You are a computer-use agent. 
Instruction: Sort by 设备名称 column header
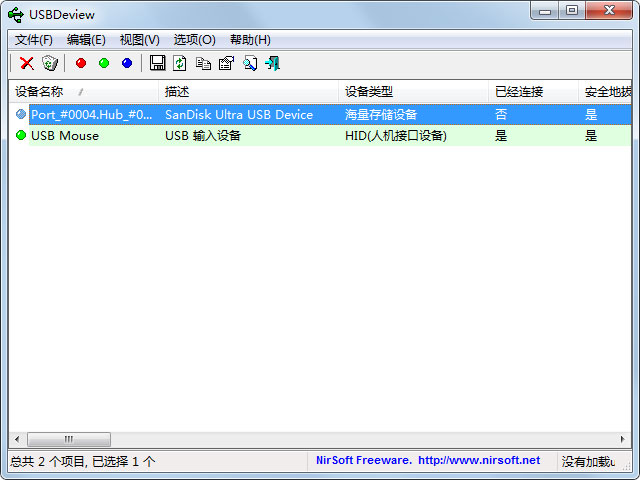pyautogui.click(x=40, y=92)
